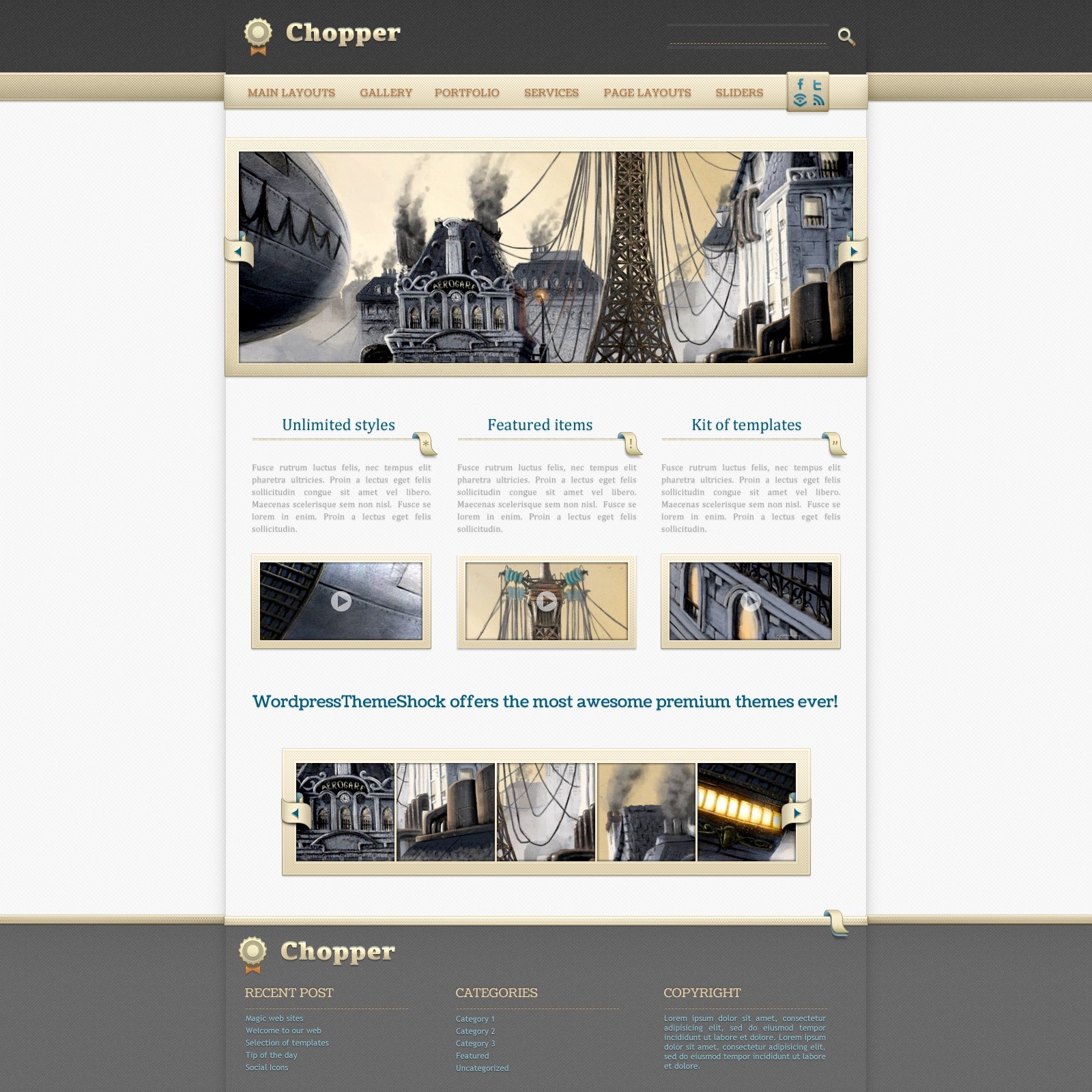
Task: Click the Chopper badge logo in header
Action: tap(258, 36)
